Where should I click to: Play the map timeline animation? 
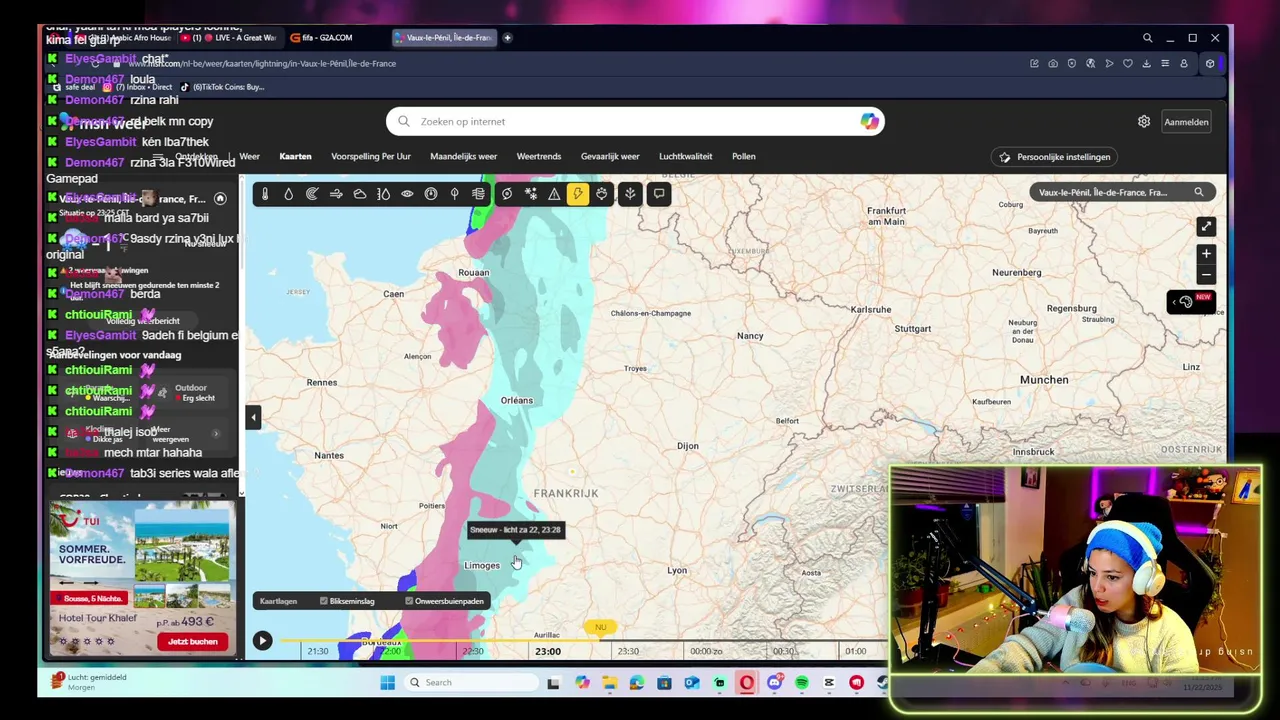click(262, 641)
